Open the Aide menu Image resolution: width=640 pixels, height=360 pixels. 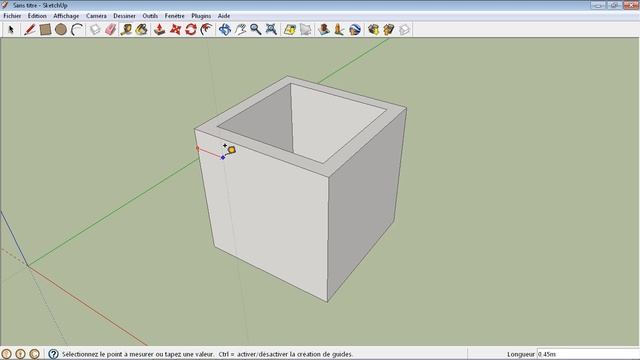224,16
